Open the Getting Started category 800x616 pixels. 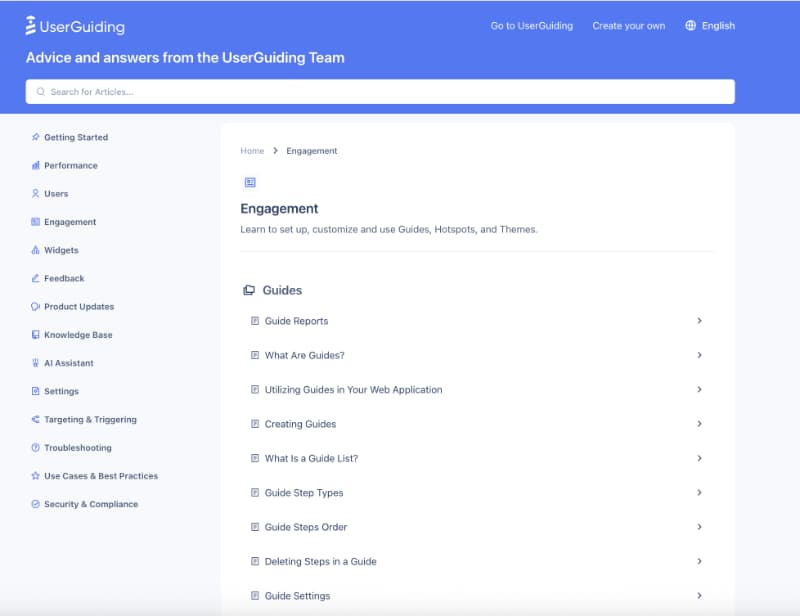pyautogui.click(x=76, y=137)
